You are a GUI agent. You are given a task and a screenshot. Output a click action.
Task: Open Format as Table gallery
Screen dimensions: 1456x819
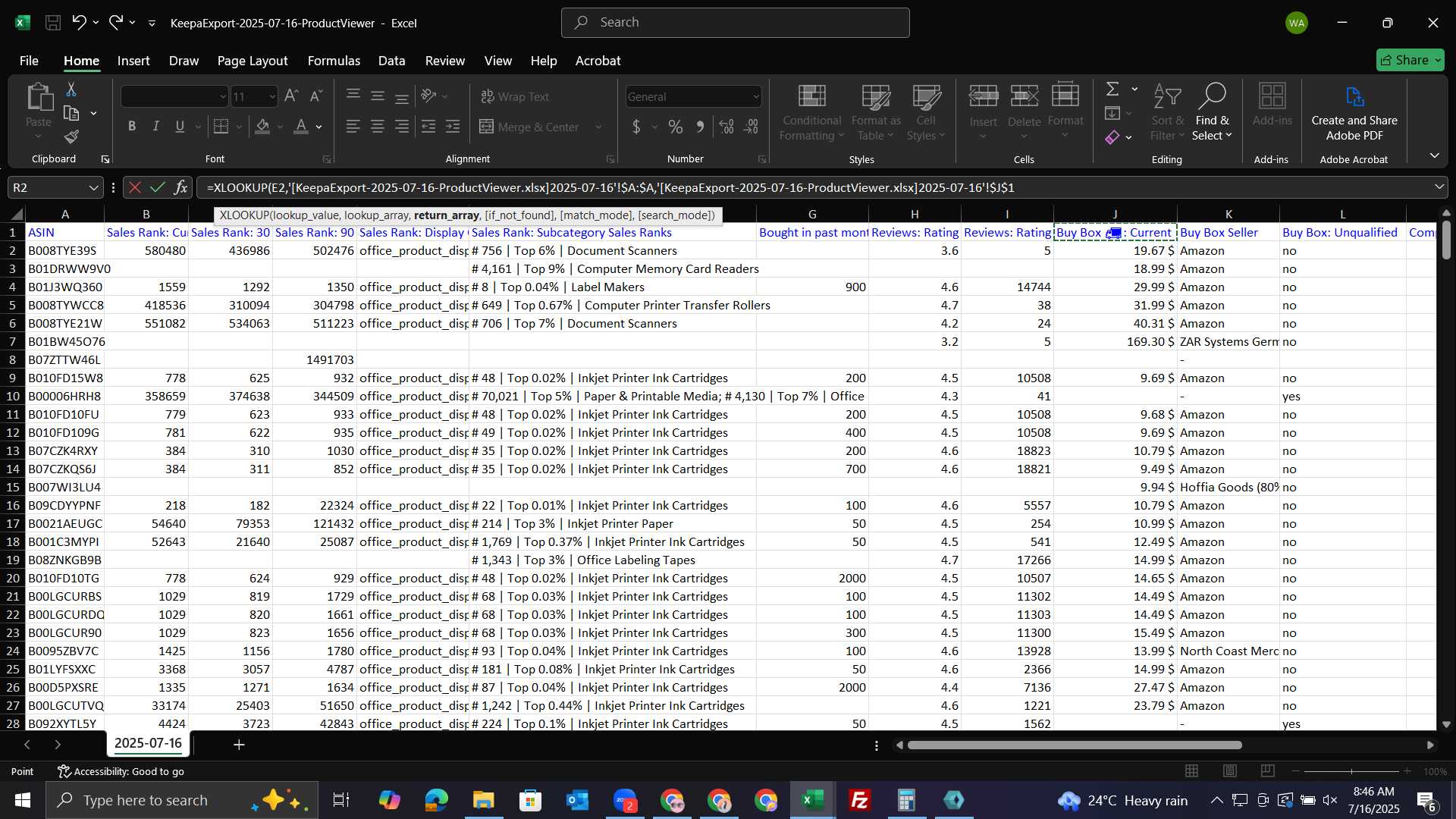point(875,112)
